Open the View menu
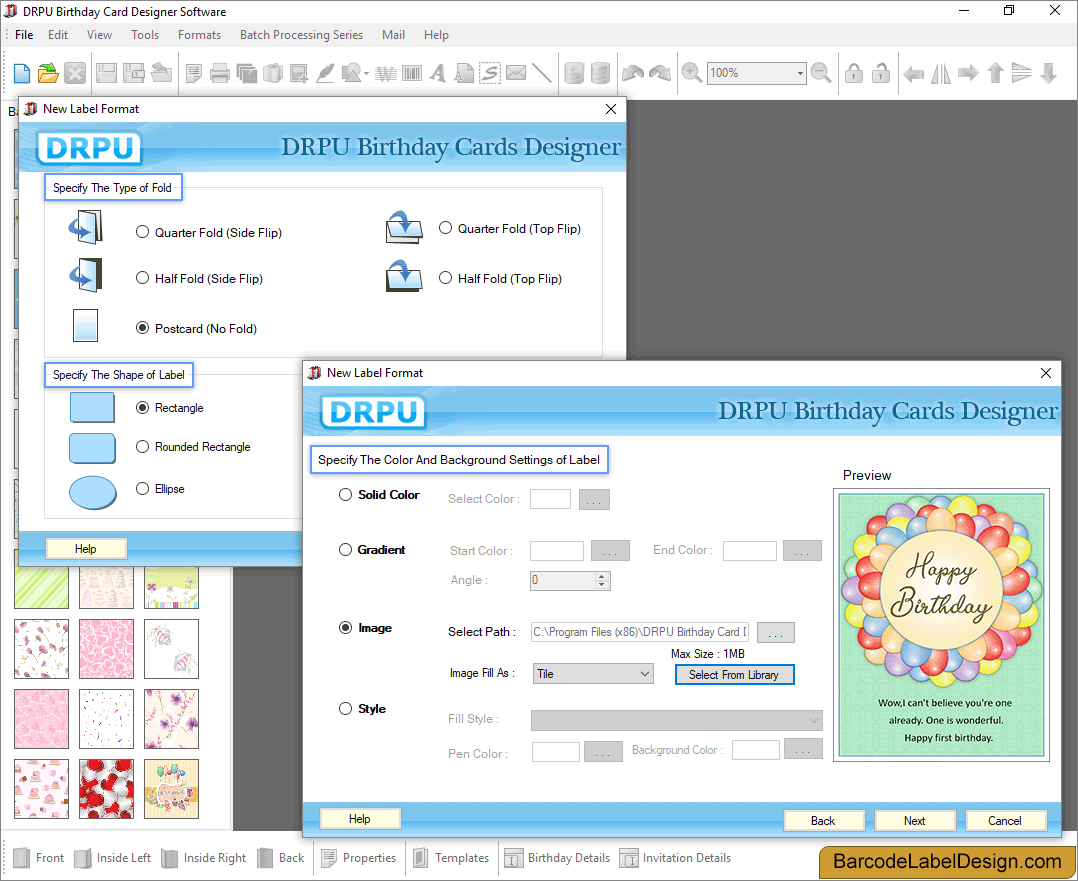This screenshot has height=881, width=1078. [99, 34]
